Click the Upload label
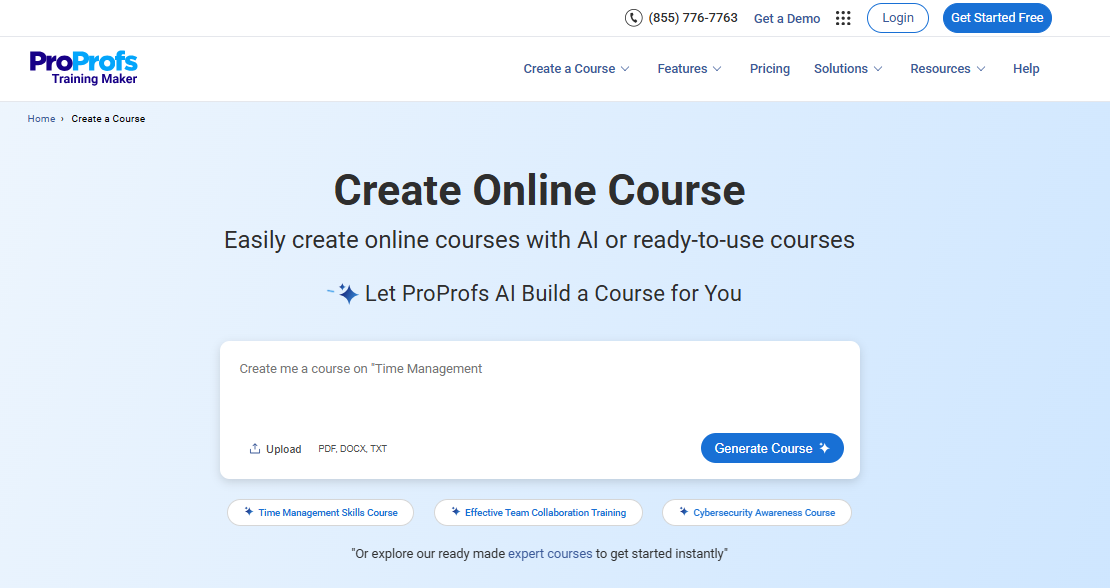This screenshot has height=588, width=1110. click(x=284, y=449)
